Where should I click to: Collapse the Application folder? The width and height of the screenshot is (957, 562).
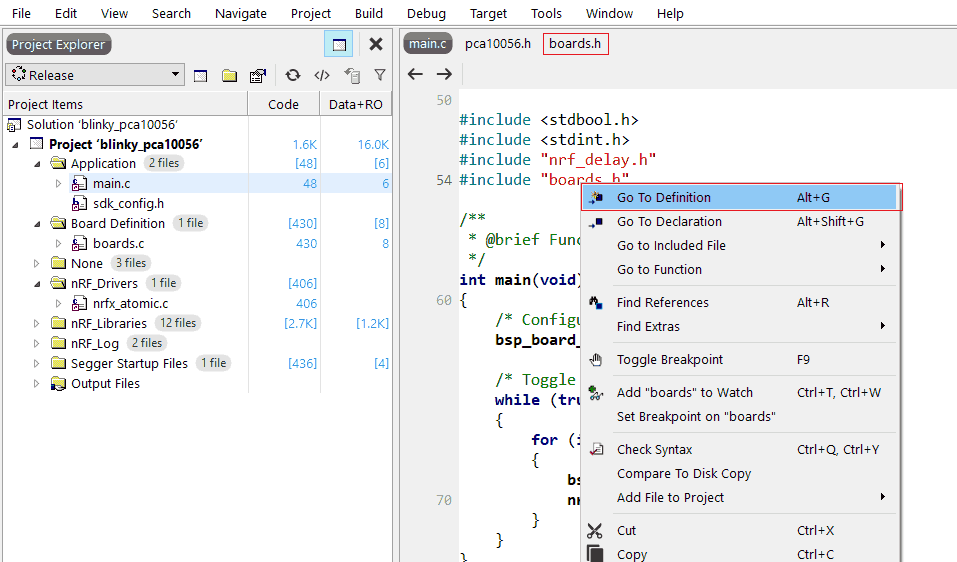point(37,163)
